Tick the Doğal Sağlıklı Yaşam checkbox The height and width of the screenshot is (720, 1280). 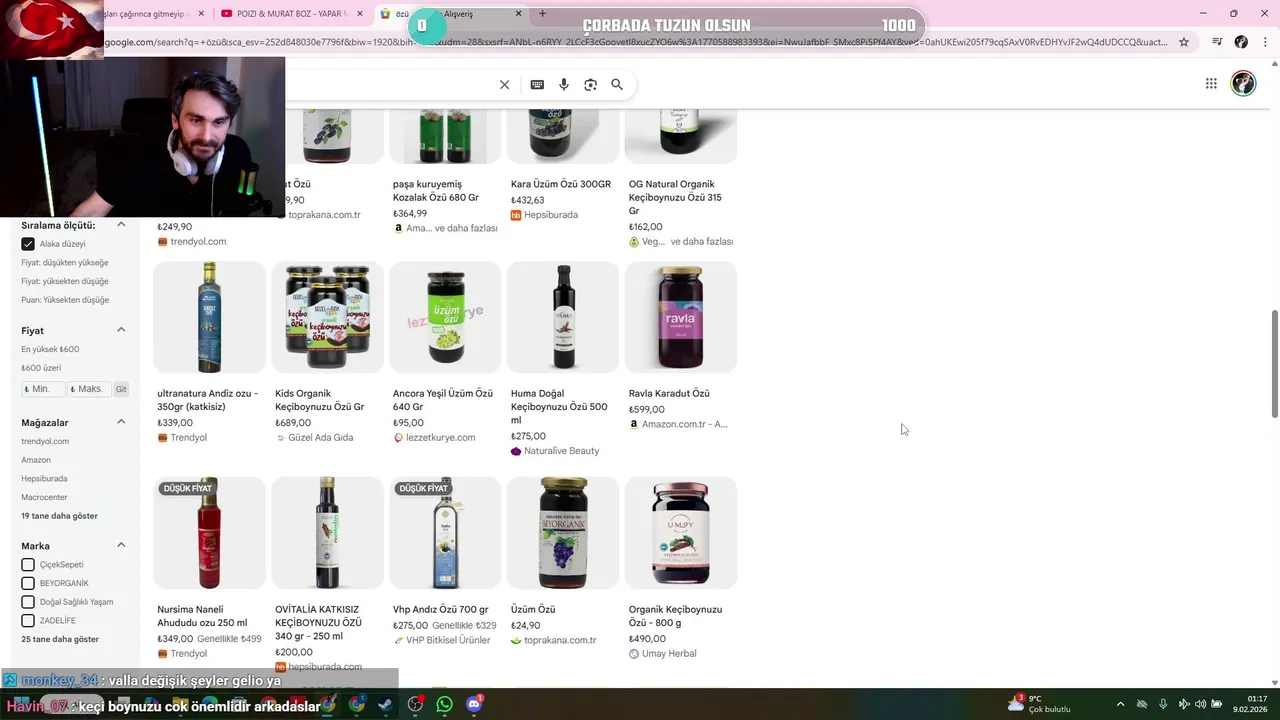28,602
